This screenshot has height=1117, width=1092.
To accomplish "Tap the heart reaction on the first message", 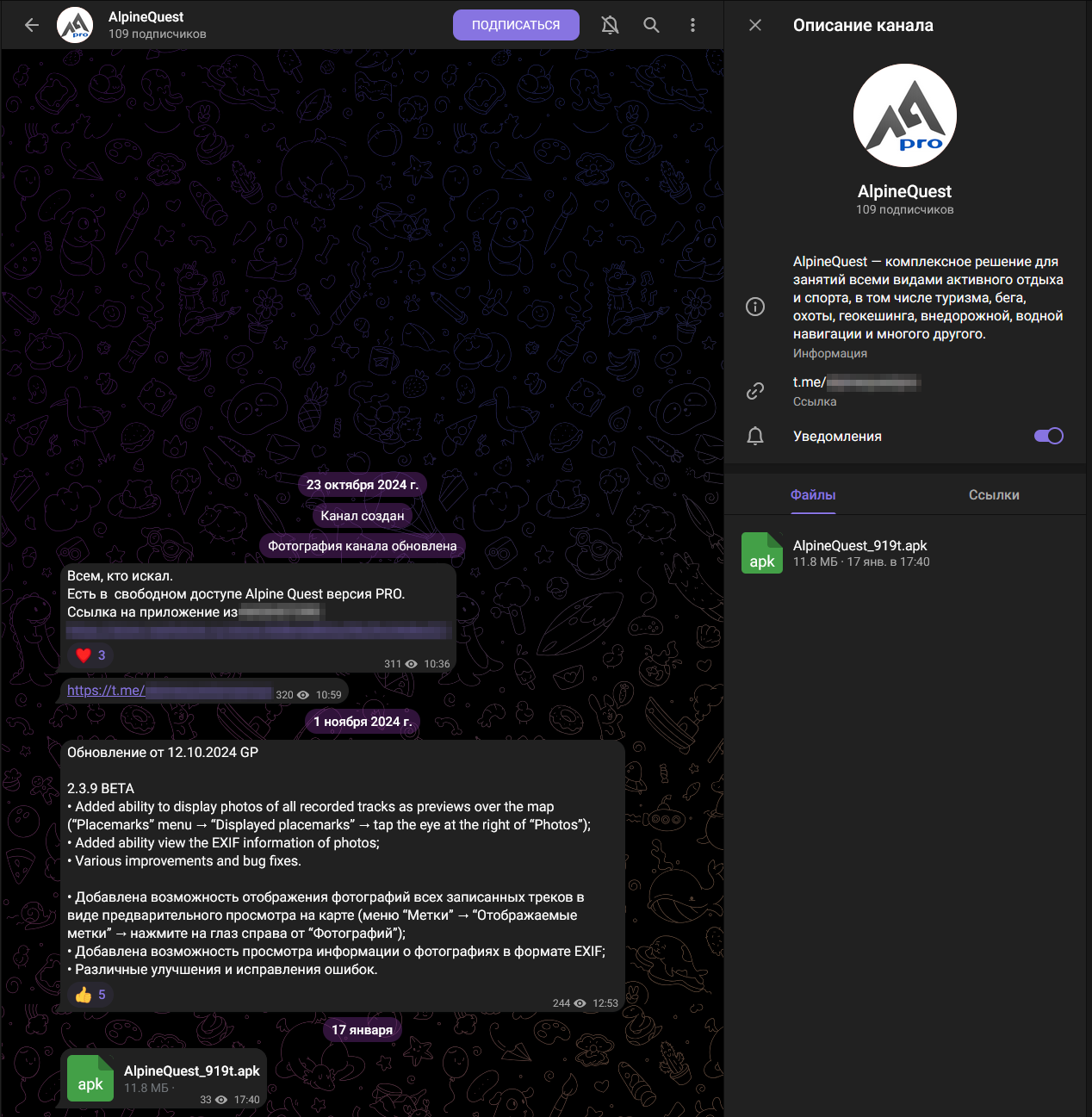I will coord(90,655).
